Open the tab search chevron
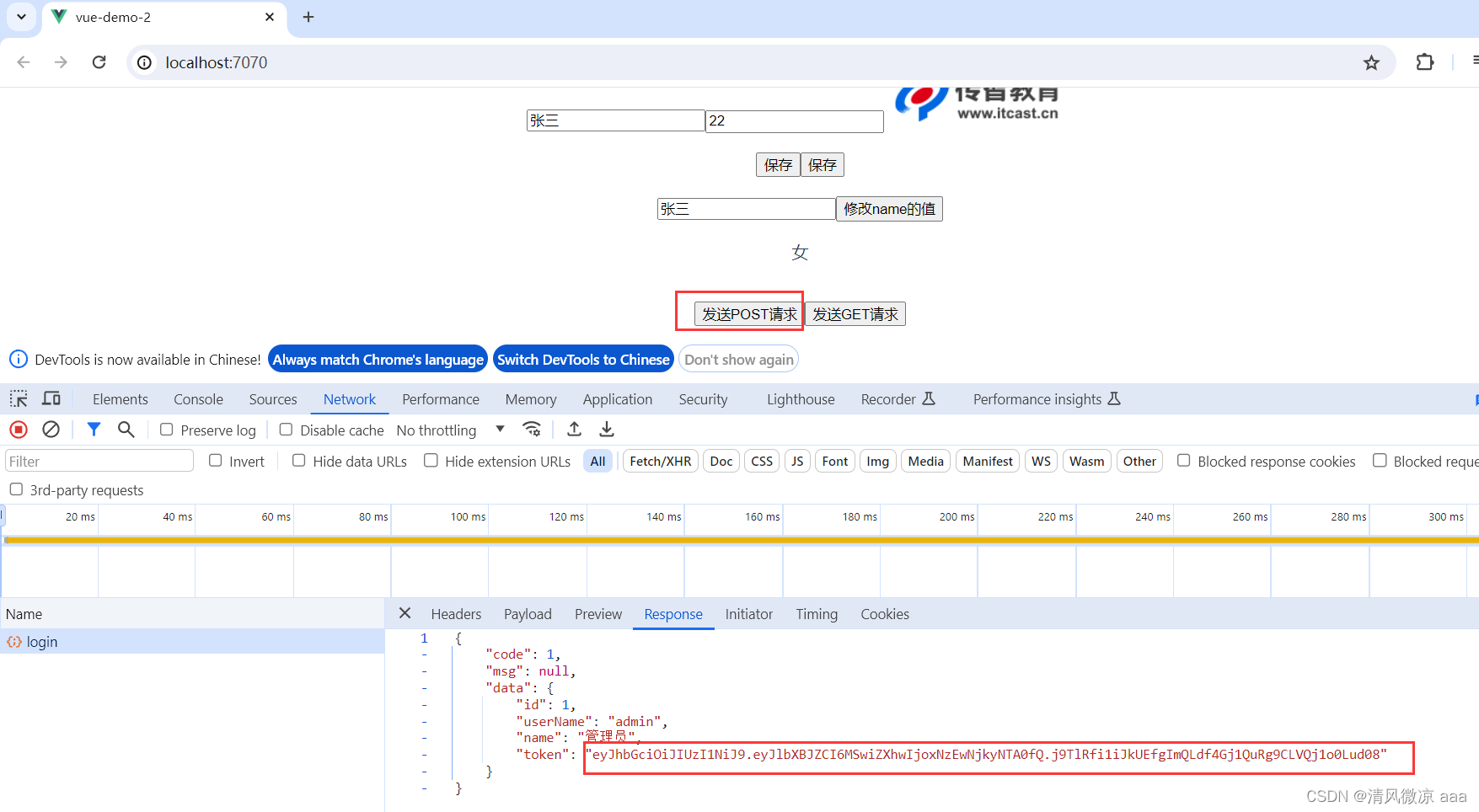The image size is (1479, 812). pyautogui.click(x=21, y=17)
